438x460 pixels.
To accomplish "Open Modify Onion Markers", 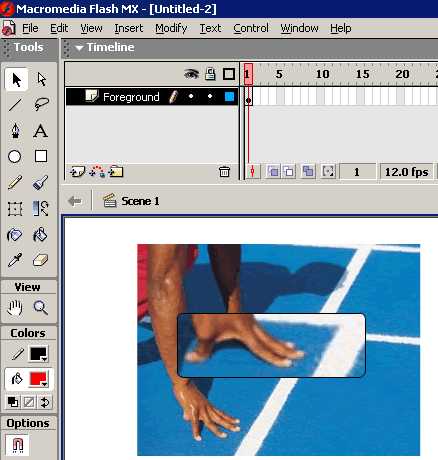I will (x=328, y=172).
